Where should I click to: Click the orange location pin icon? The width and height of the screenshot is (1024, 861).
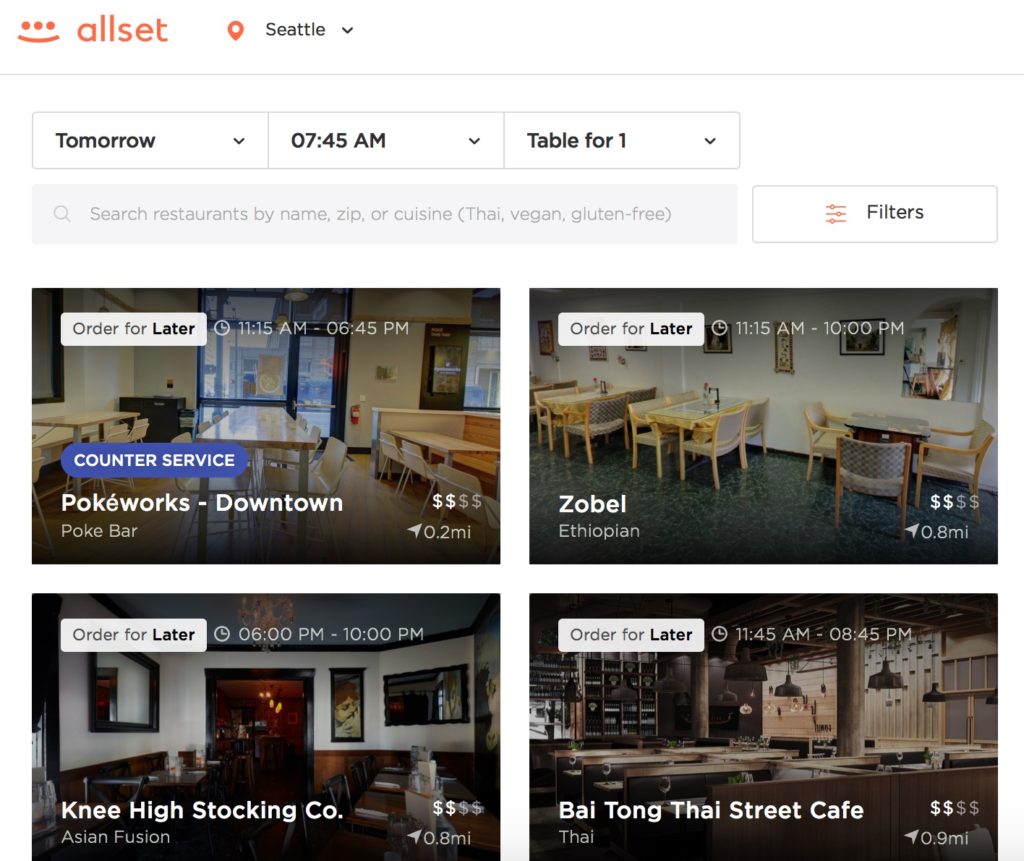(235, 31)
